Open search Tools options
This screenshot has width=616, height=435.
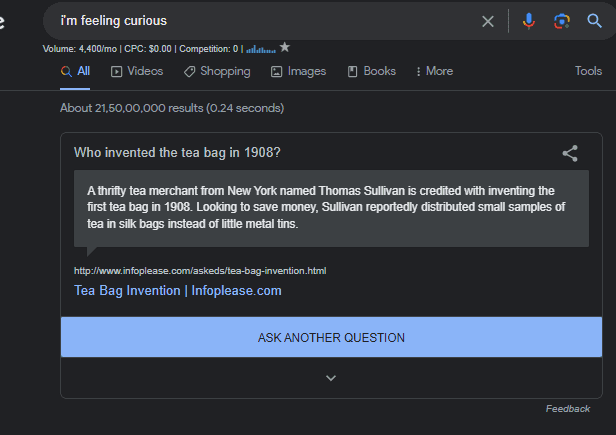pyautogui.click(x=588, y=71)
